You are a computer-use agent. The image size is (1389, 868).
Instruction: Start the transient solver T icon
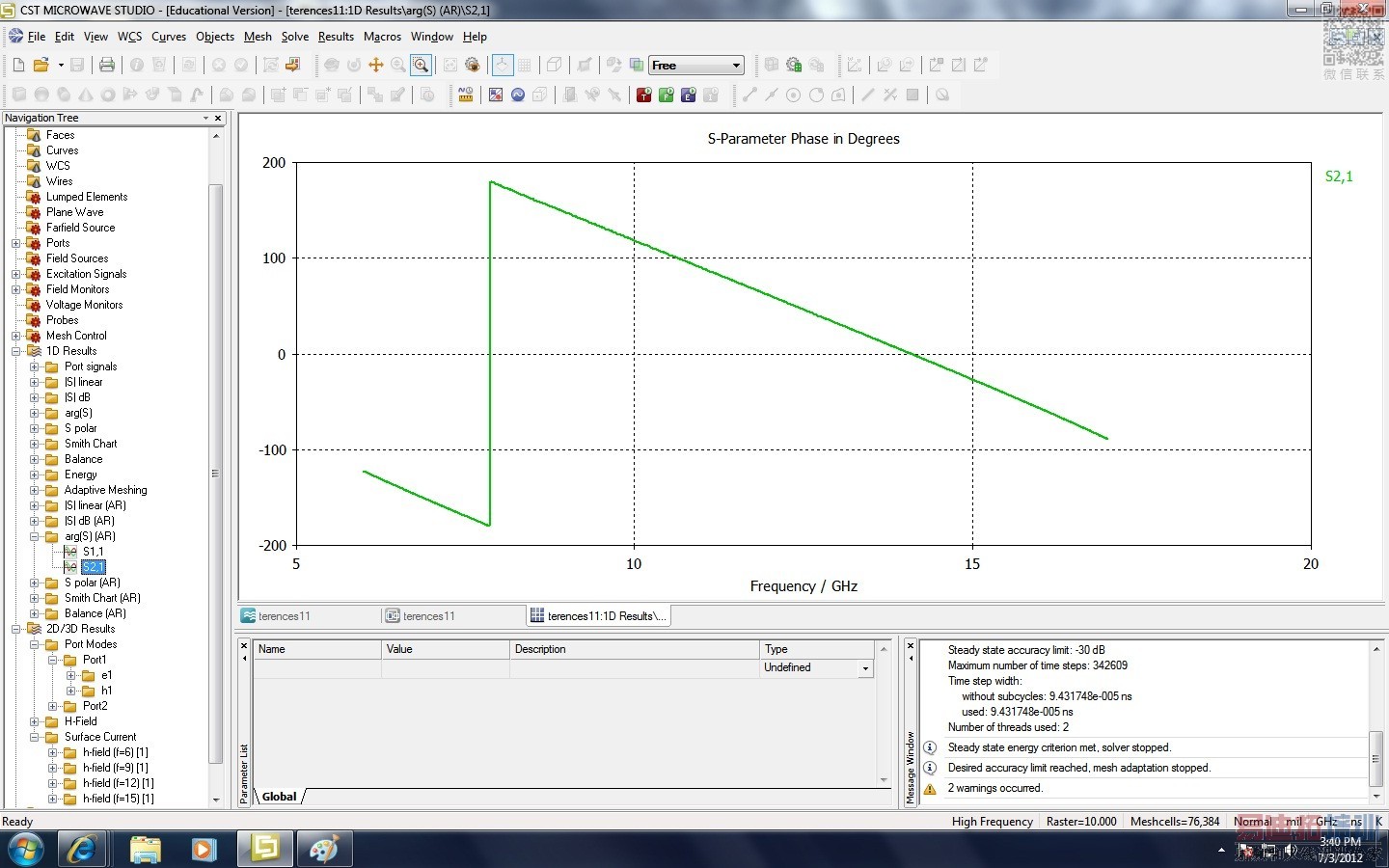click(x=643, y=95)
